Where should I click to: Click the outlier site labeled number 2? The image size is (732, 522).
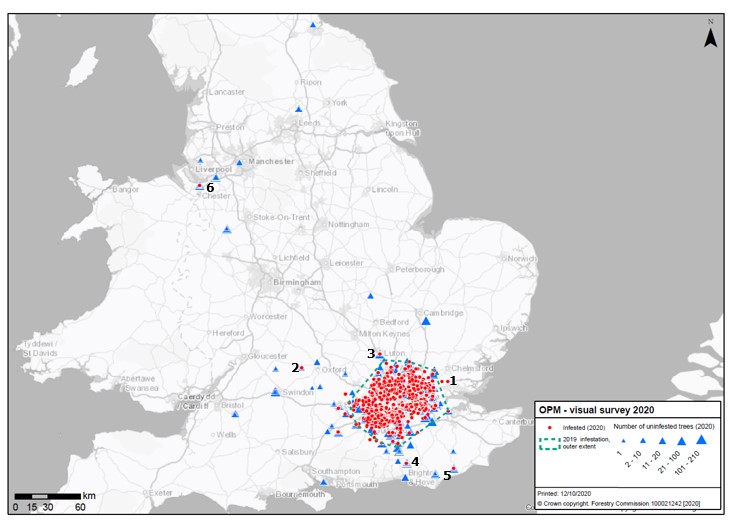pos(302,368)
